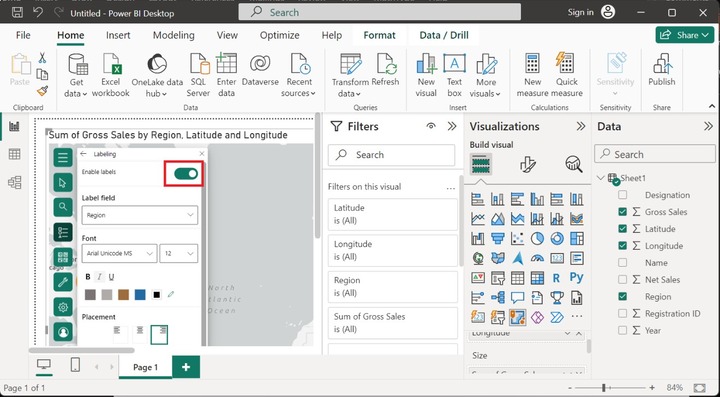The height and width of the screenshot is (397, 720).
Task: Select the Scatter chart visualization
Action: pyautogui.click(x=517, y=238)
